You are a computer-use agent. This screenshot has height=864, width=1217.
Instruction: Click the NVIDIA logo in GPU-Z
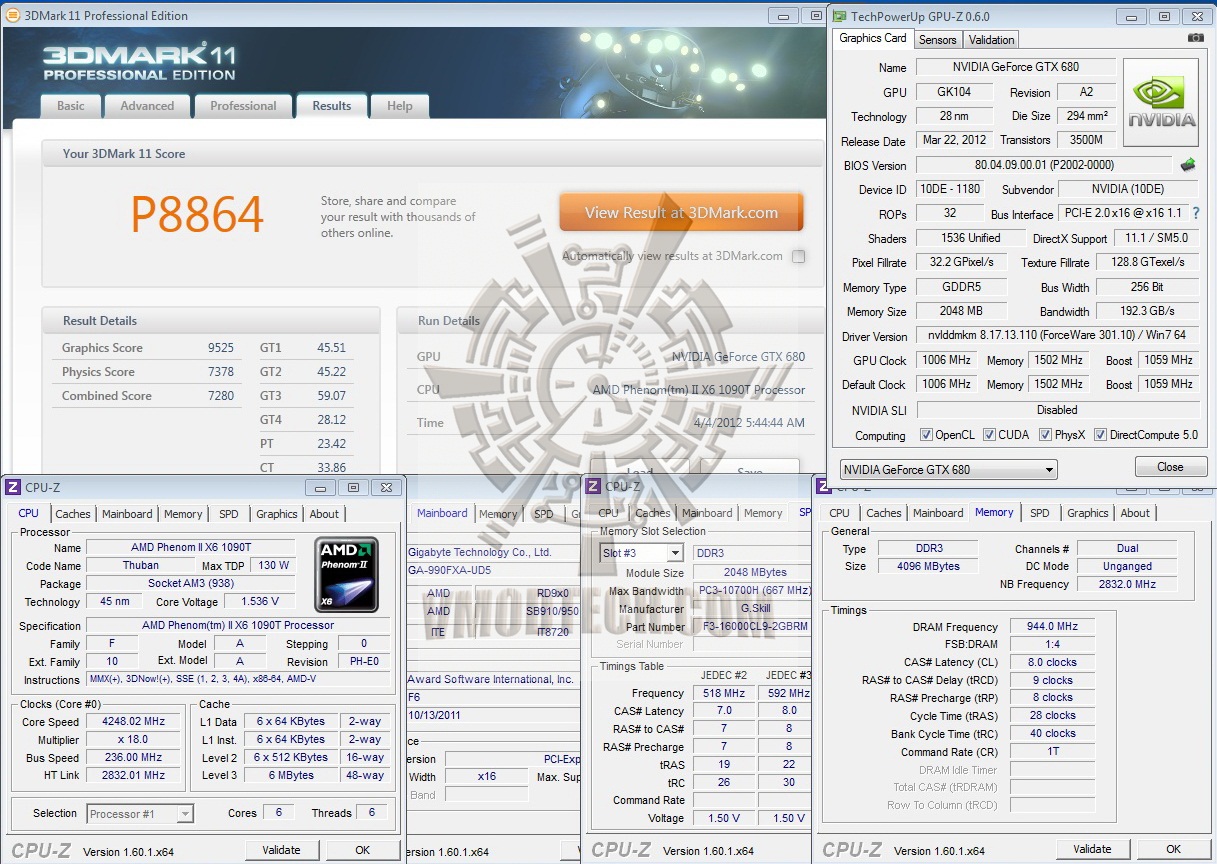1161,103
